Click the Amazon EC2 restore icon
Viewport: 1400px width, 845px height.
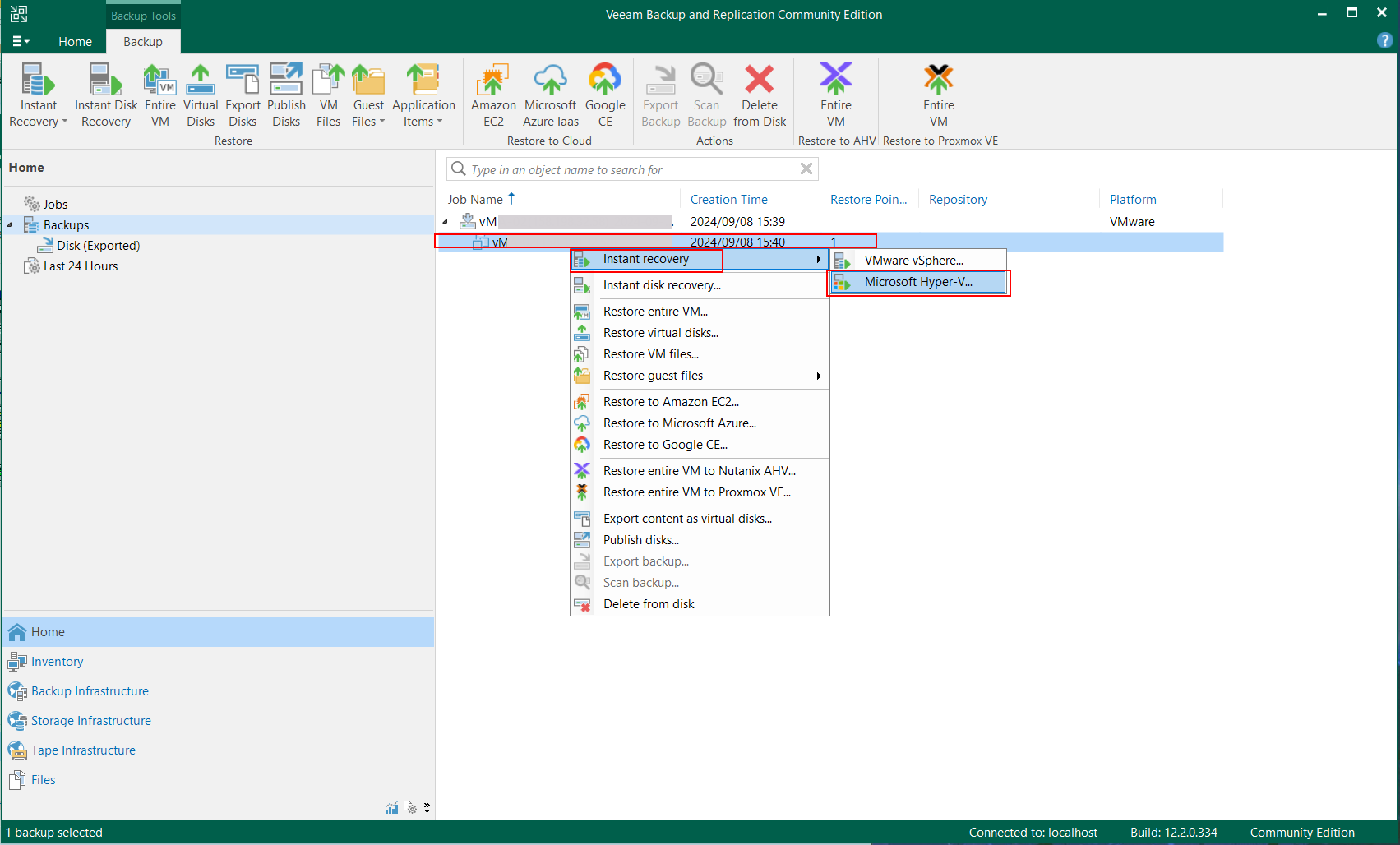coord(493,81)
